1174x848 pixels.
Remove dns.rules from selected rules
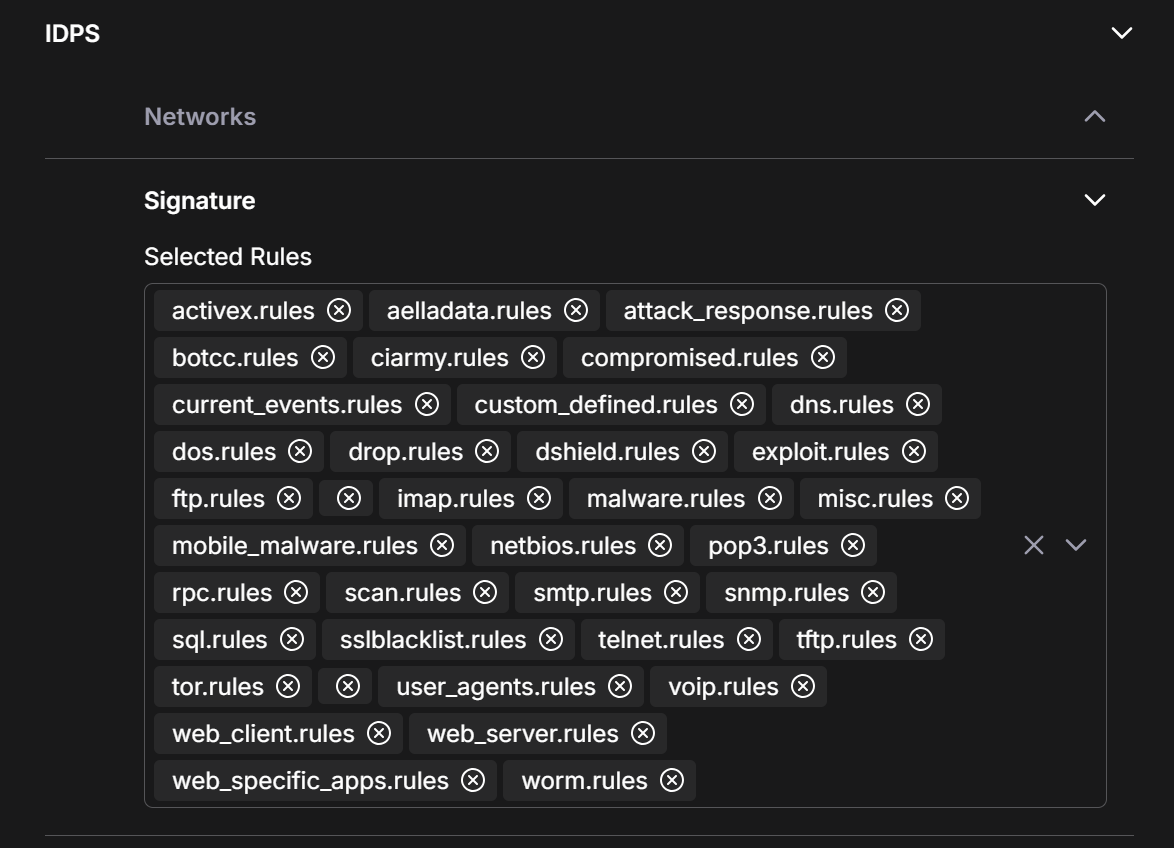coord(917,405)
